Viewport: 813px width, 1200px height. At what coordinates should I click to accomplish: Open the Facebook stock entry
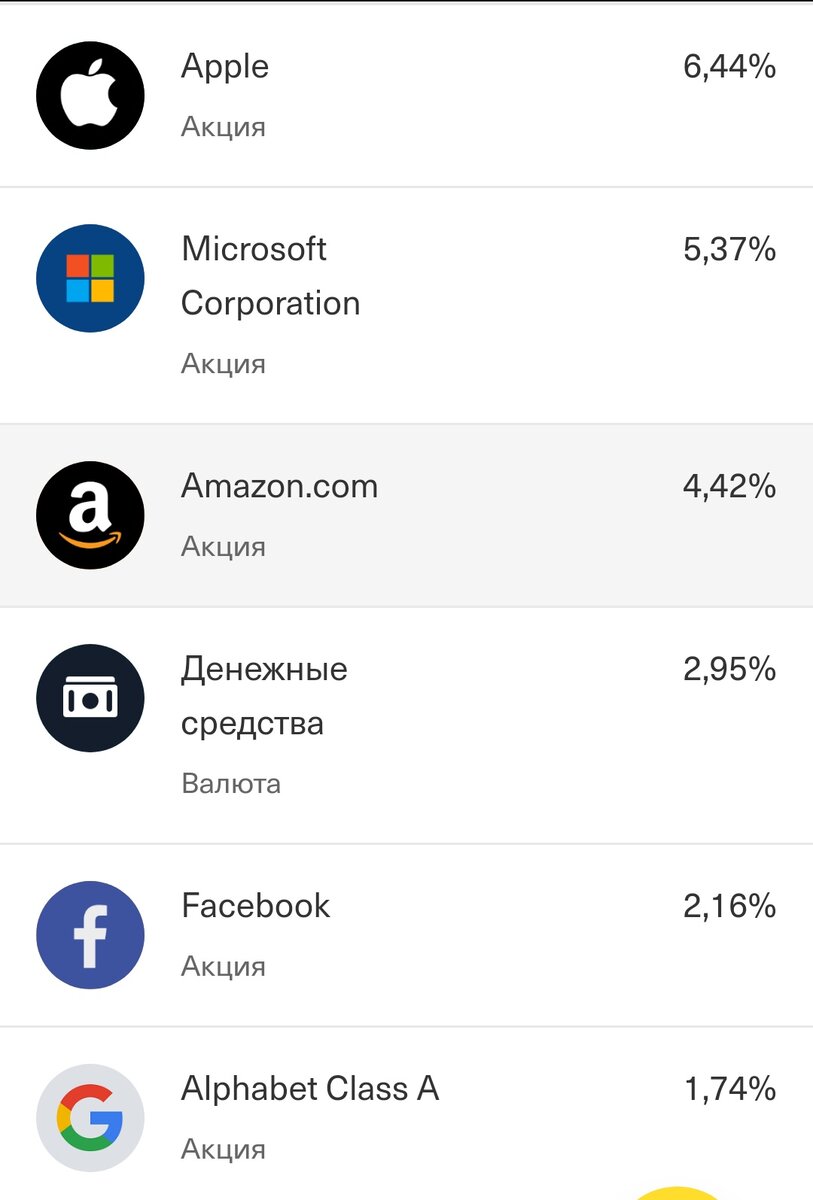pos(406,935)
